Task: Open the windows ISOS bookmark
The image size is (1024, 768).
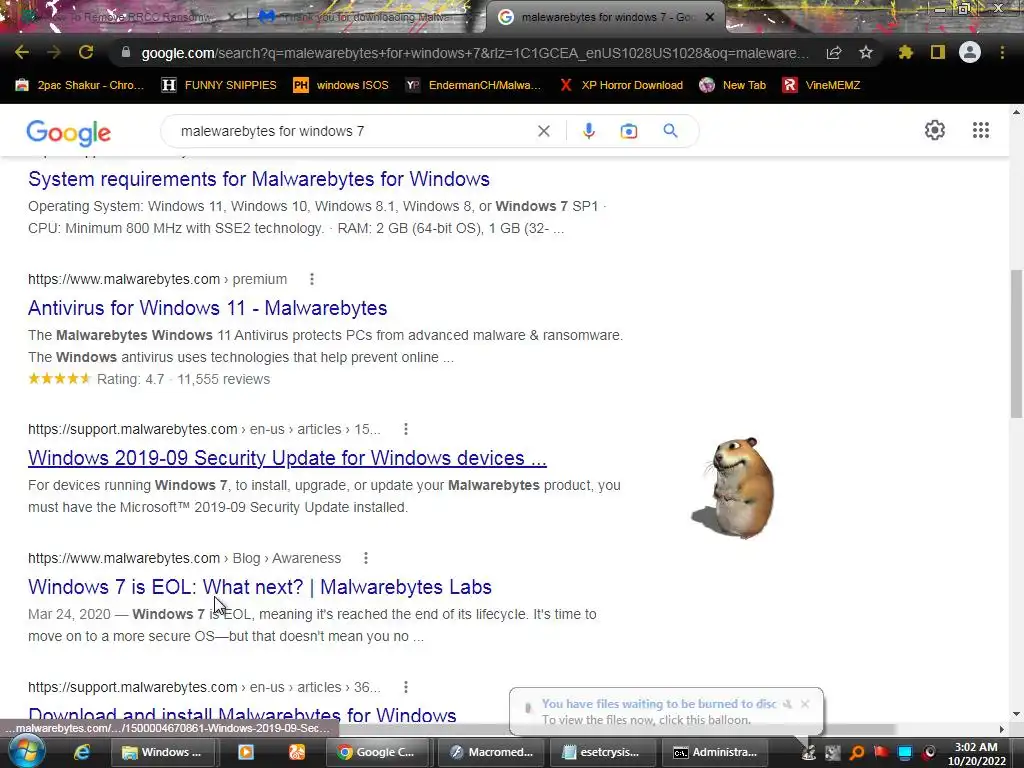Action: 340,85
